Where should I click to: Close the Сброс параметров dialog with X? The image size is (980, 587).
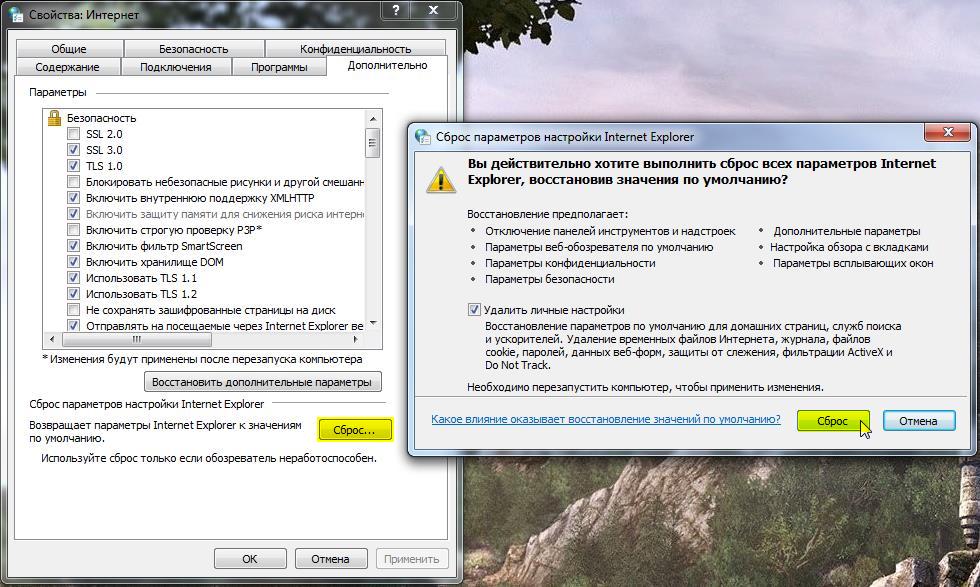948,131
